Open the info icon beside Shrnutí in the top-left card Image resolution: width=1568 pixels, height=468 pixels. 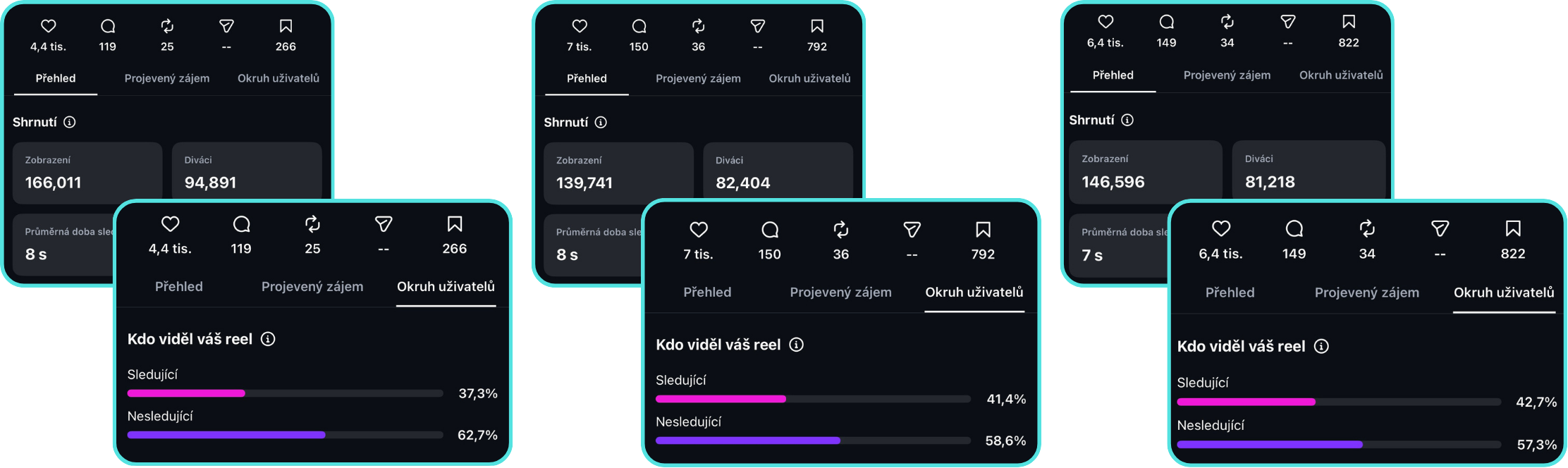pos(70,122)
